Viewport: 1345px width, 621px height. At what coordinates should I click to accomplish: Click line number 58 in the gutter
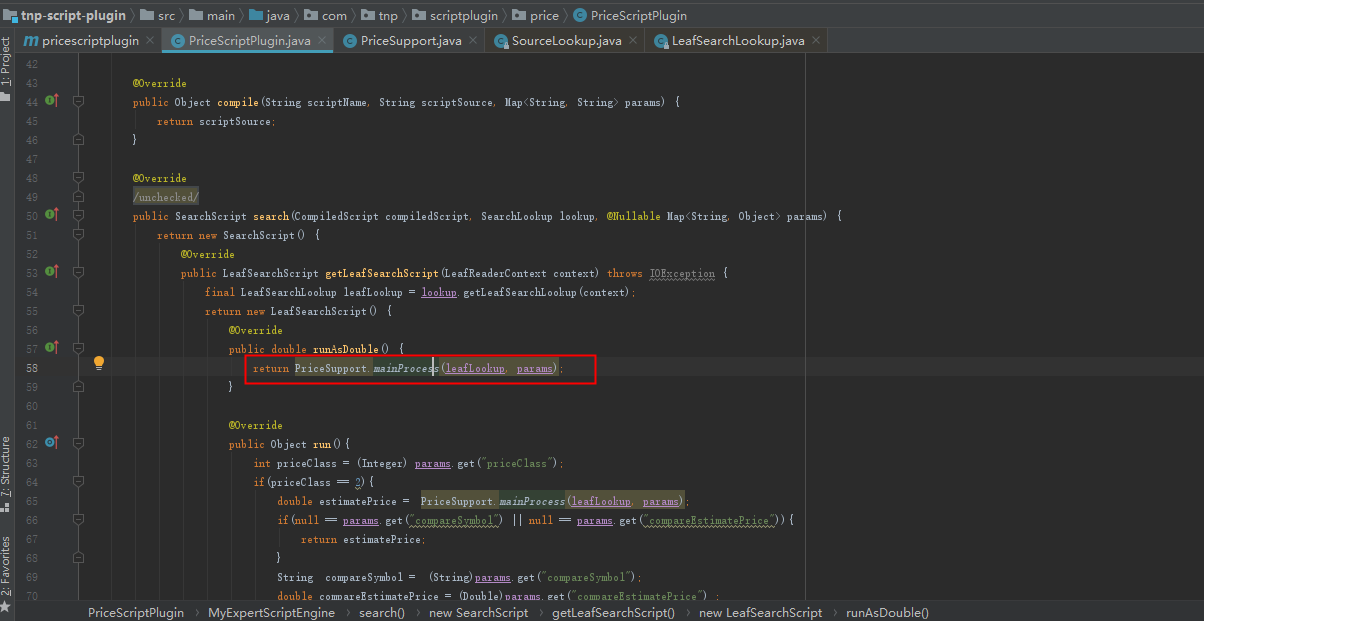coord(31,368)
